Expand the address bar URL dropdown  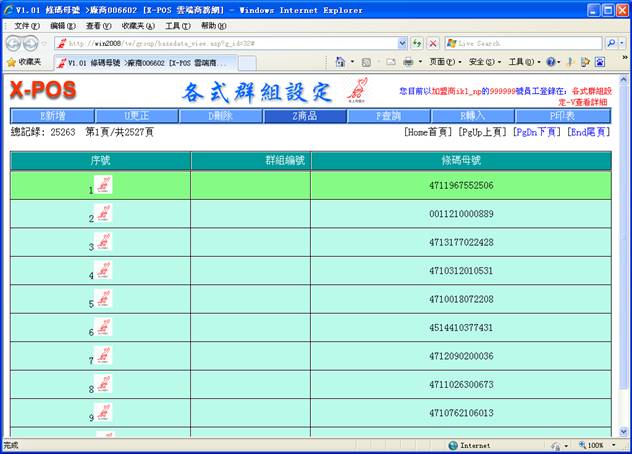click(401, 44)
